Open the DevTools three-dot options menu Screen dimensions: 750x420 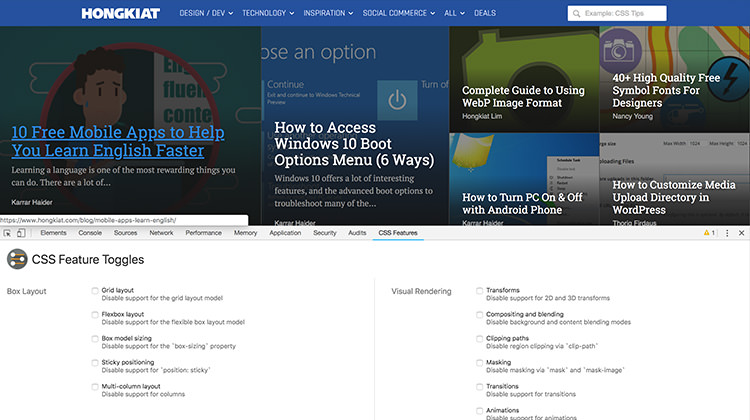tap(725, 232)
